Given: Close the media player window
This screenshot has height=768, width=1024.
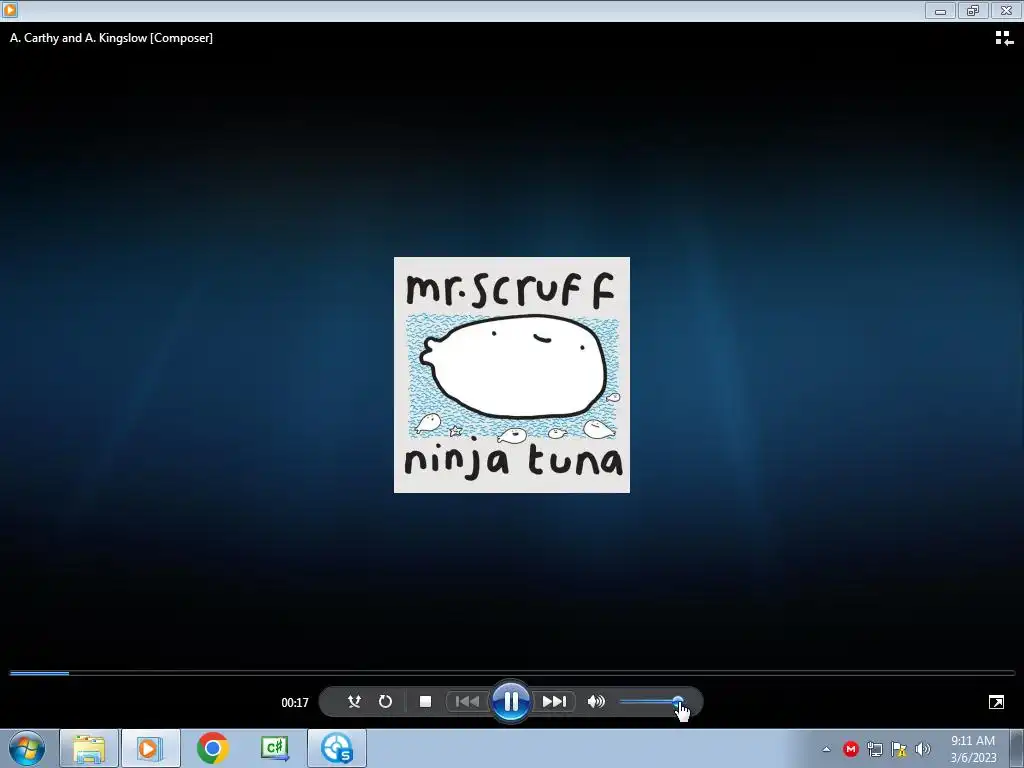Looking at the screenshot, I should tap(1006, 10).
